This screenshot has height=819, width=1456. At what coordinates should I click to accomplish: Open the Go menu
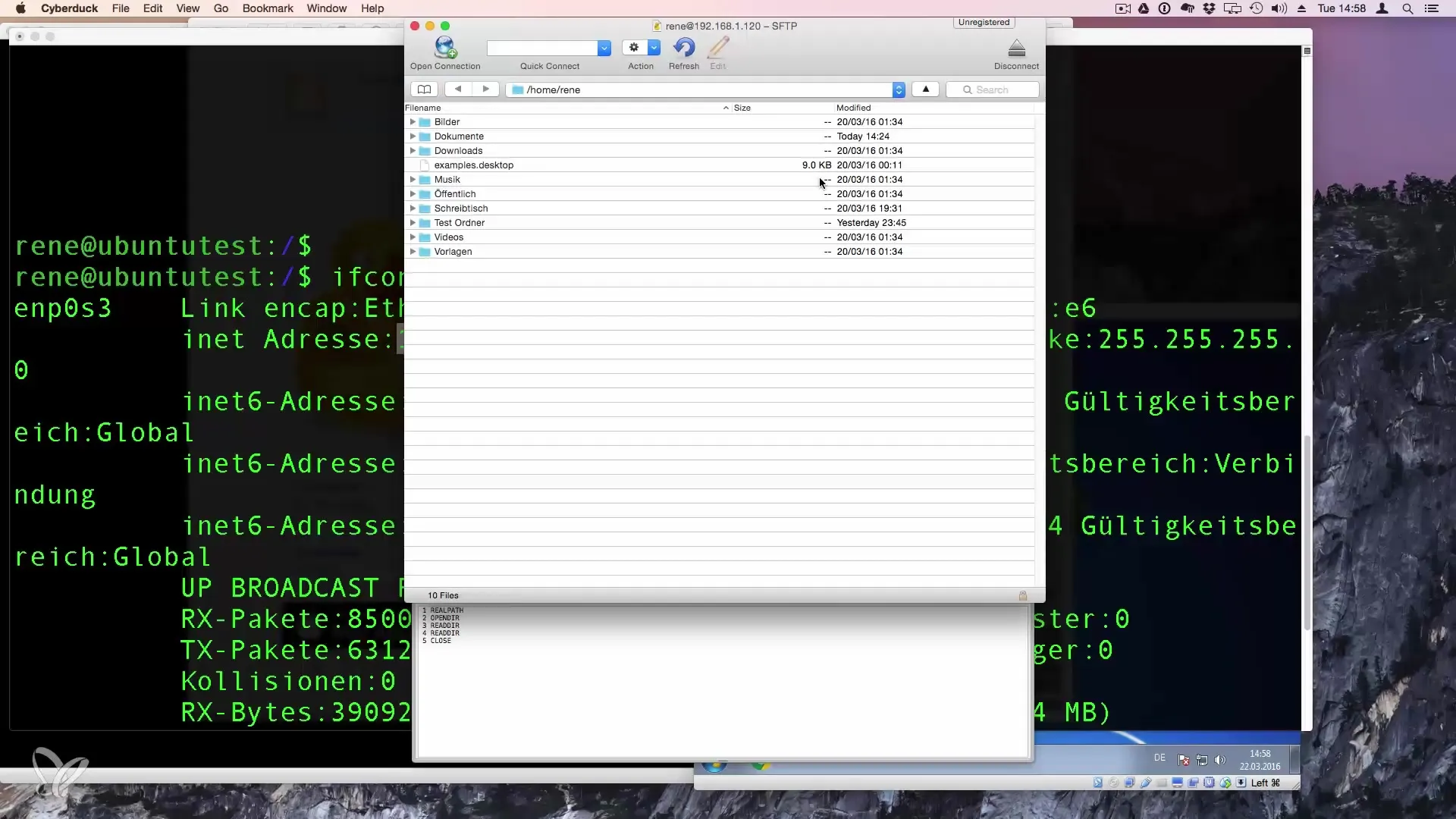[x=221, y=8]
